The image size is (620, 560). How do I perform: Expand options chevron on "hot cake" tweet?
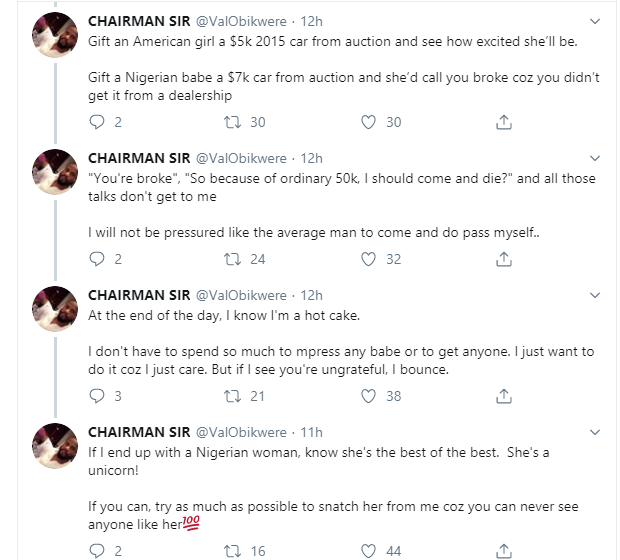point(595,295)
